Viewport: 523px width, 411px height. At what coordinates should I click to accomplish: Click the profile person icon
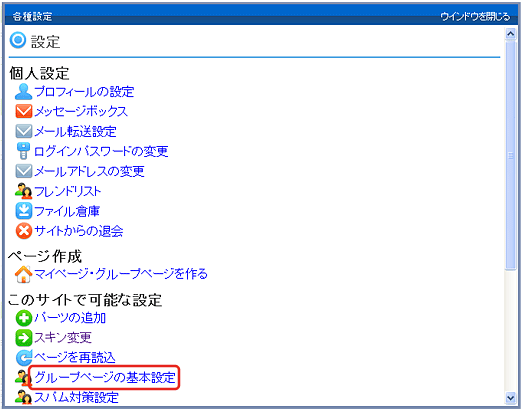coord(23,92)
